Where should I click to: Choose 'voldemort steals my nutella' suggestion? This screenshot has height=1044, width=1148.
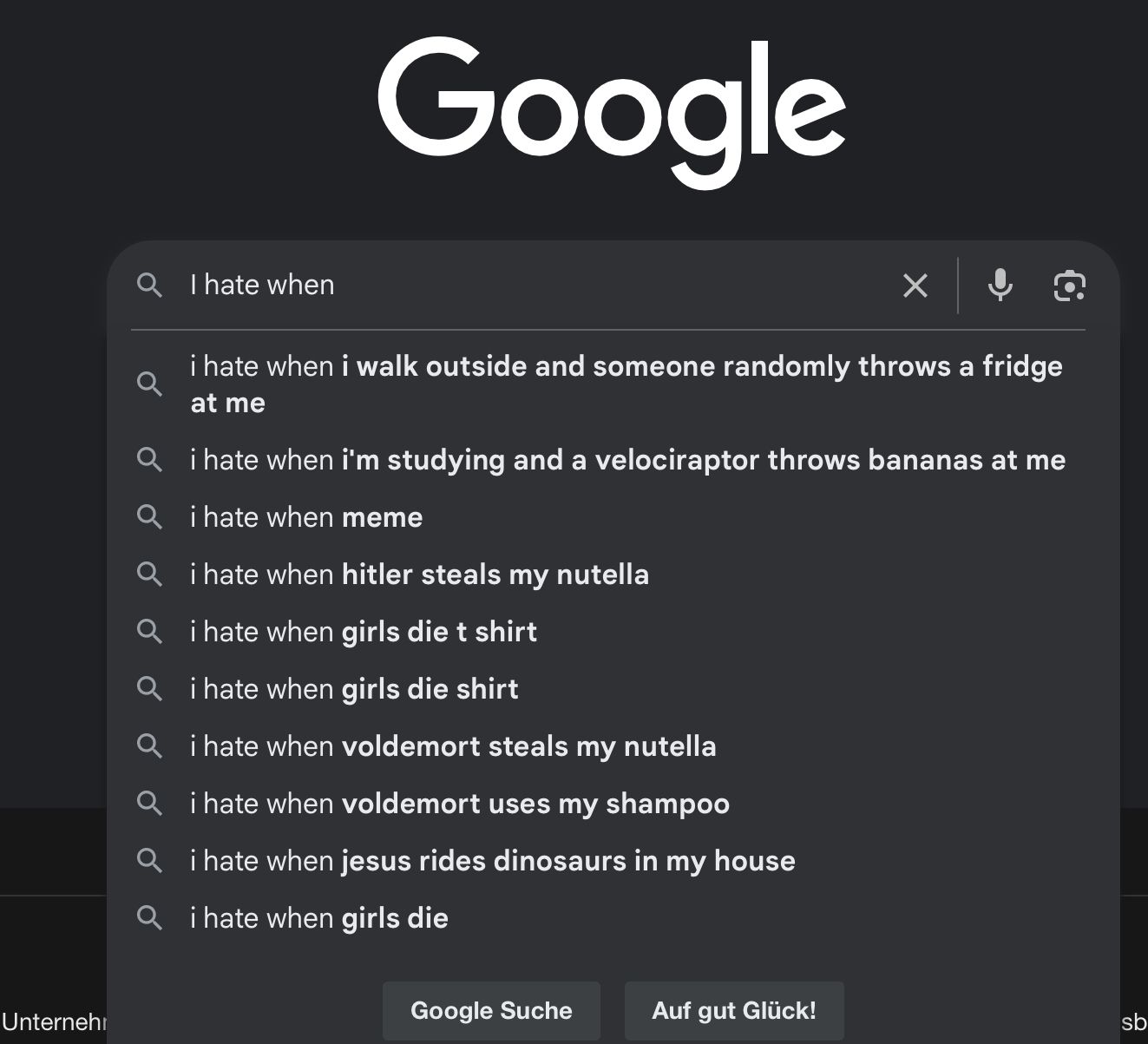pos(453,746)
